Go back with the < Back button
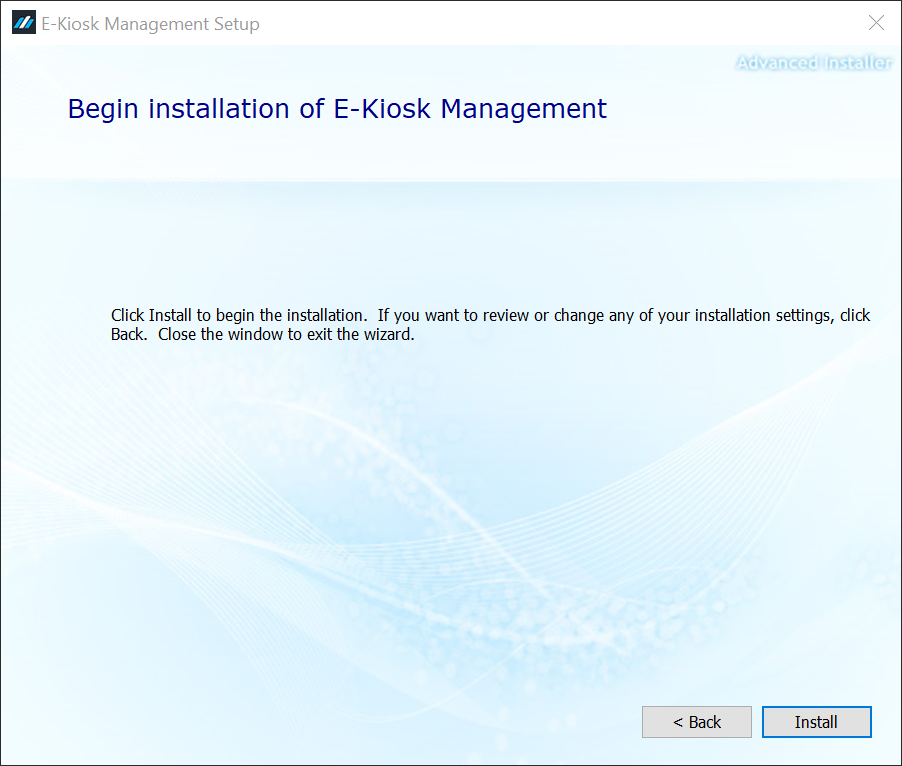Image resolution: width=902 pixels, height=766 pixels. [x=697, y=722]
